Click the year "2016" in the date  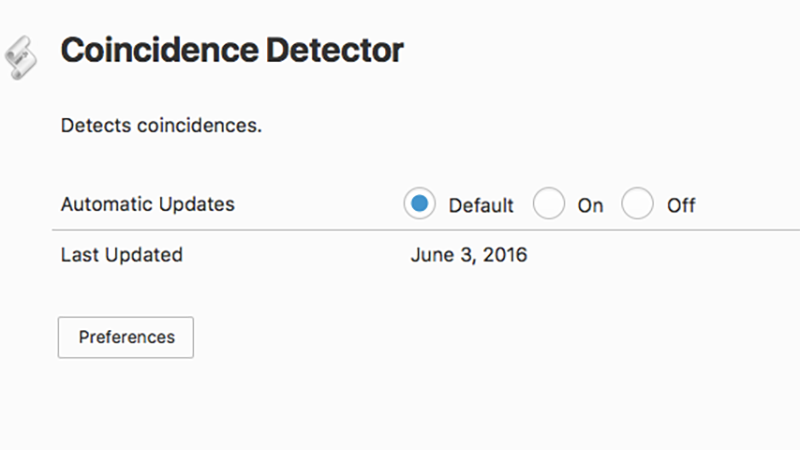[x=505, y=255]
